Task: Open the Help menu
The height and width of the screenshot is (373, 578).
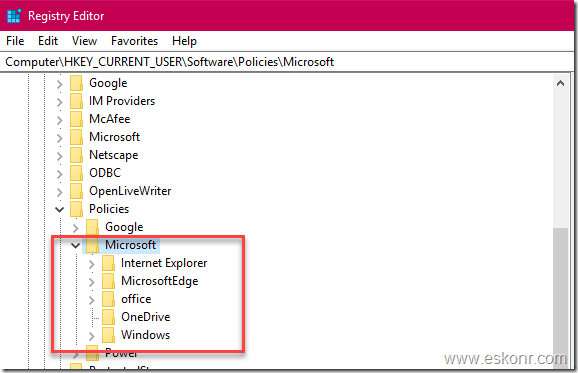Action: 184,41
